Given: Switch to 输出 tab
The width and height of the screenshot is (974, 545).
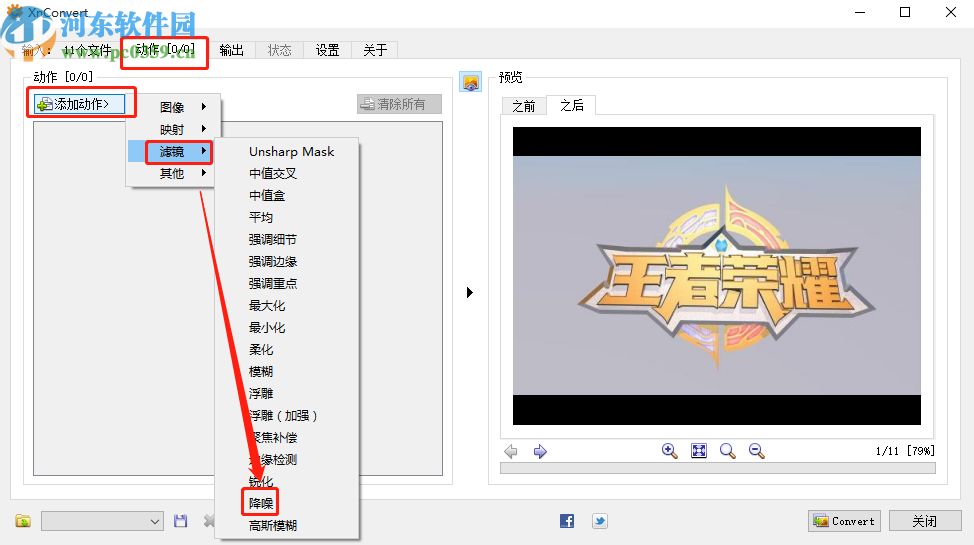Looking at the screenshot, I should pos(232,50).
